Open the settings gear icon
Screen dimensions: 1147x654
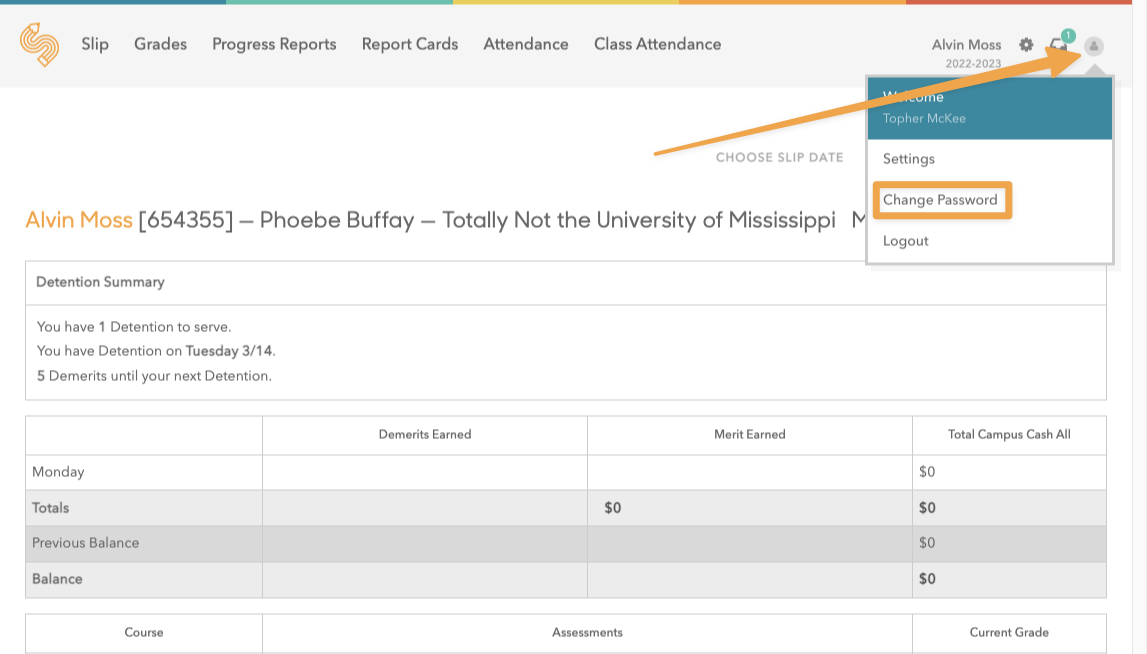[1026, 45]
